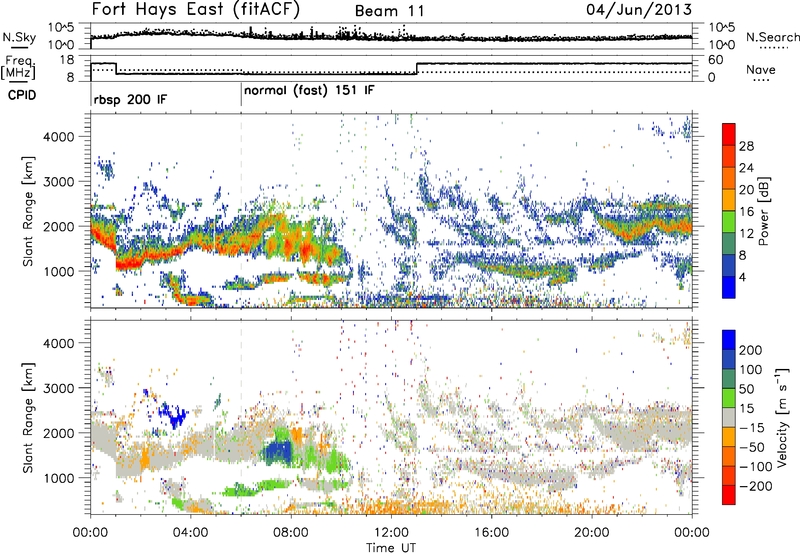Click the light green segment of the power colorbar
Screen dimensions: 800x554
coord(729,222)
